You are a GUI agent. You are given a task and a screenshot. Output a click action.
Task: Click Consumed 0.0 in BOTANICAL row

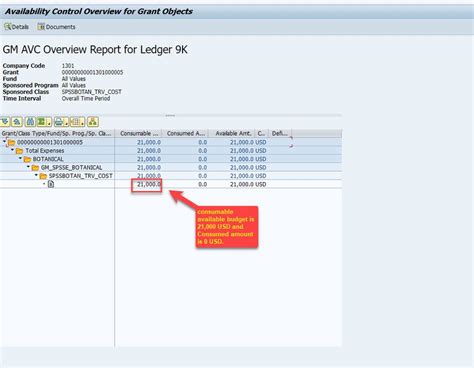(203, 159)
